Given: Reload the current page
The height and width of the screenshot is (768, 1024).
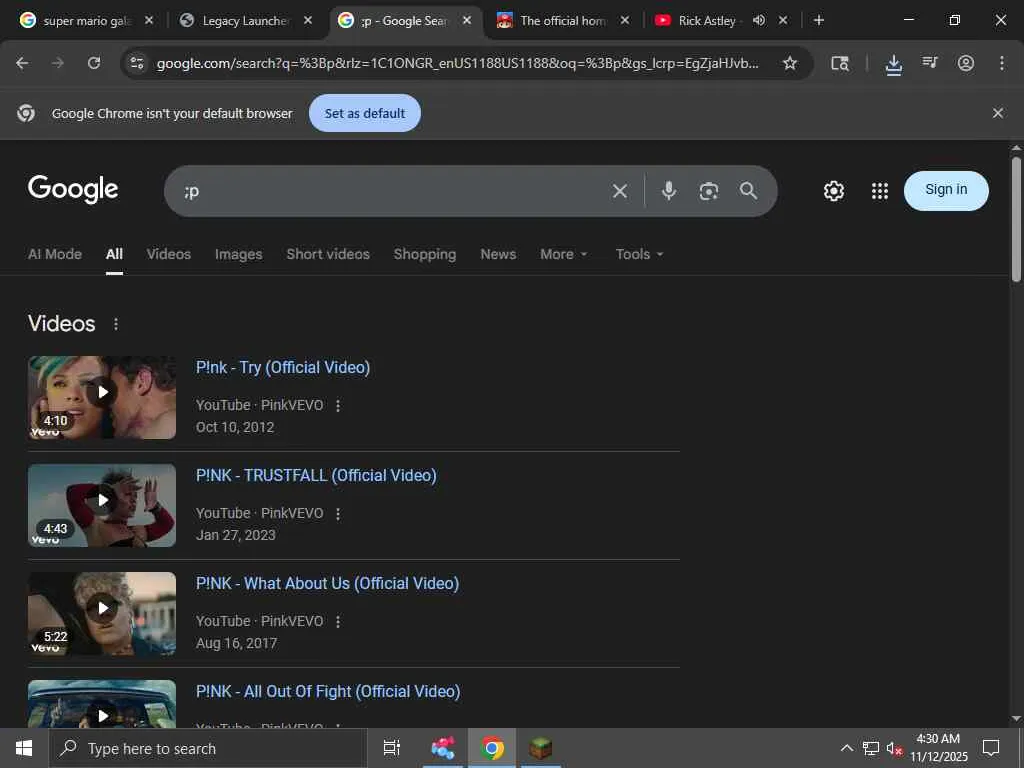Looking at the screenshot, I should click(x=94, y=63).
